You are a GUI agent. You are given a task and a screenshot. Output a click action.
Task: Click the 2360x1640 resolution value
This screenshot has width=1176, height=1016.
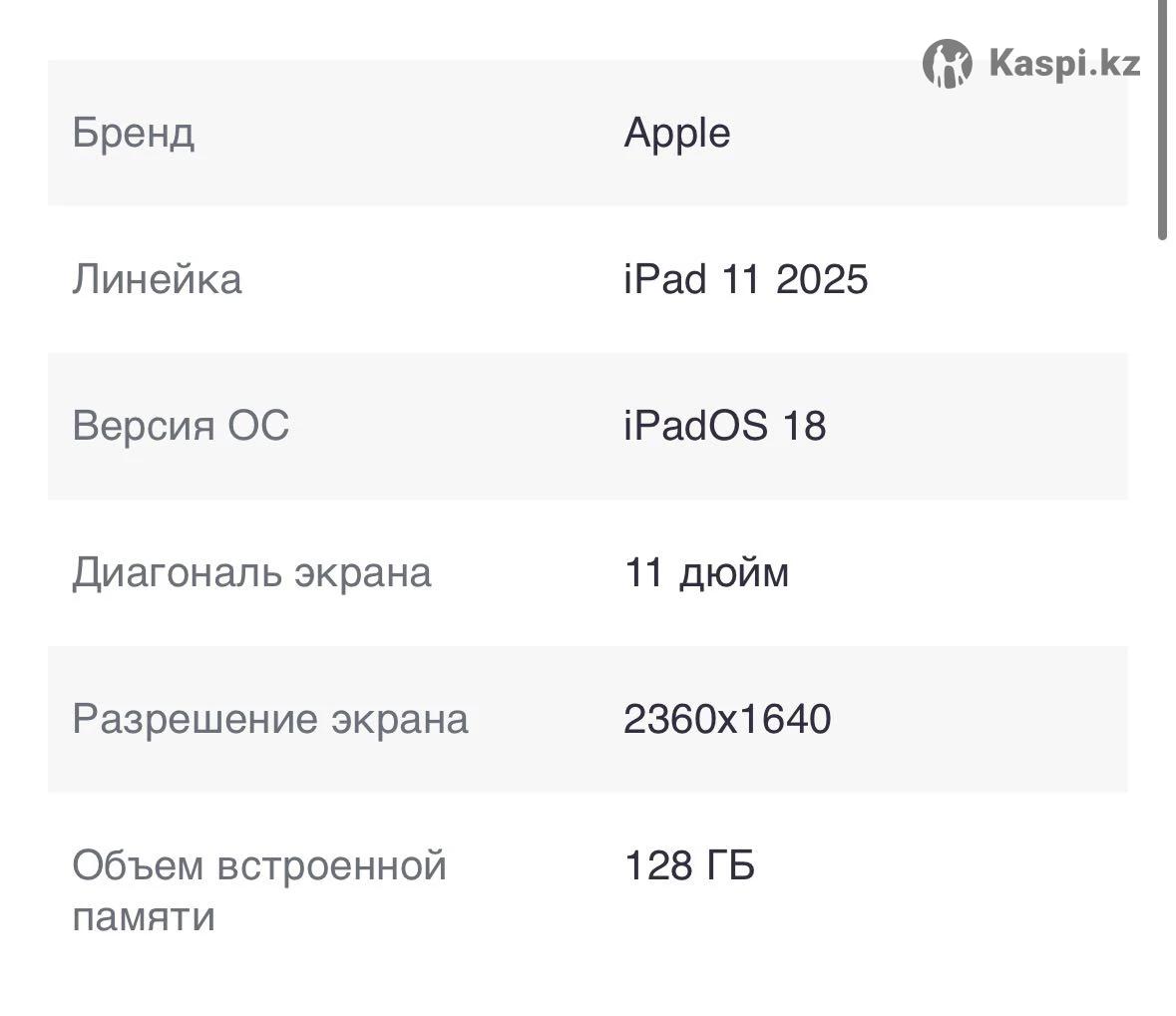click(727, 718)
